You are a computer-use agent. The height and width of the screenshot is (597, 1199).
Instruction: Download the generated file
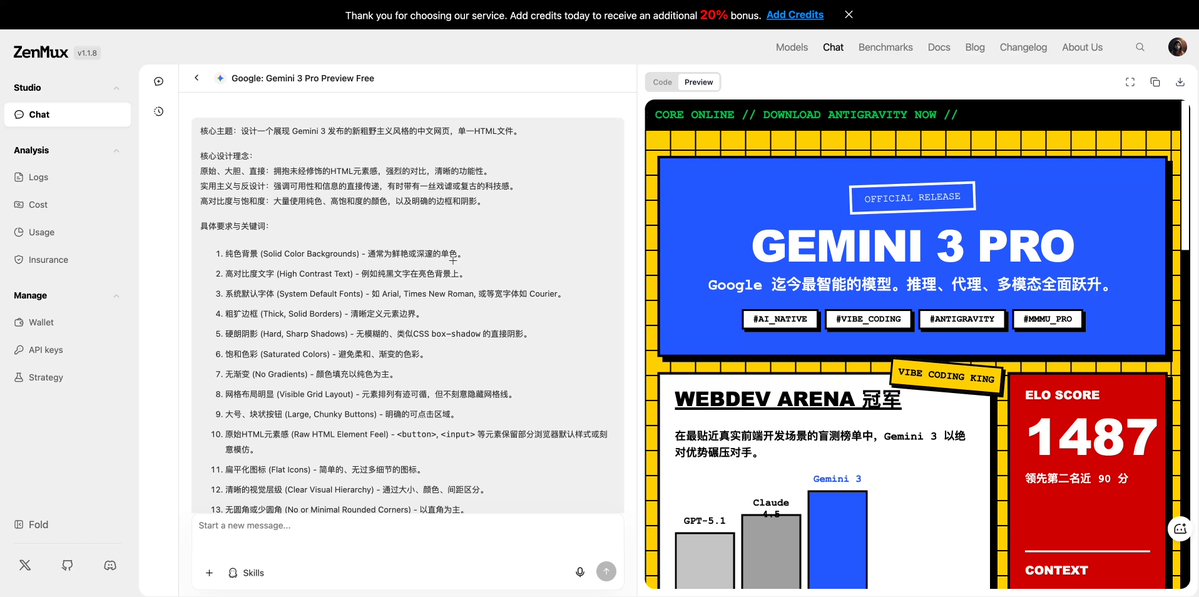(1180, 82)
